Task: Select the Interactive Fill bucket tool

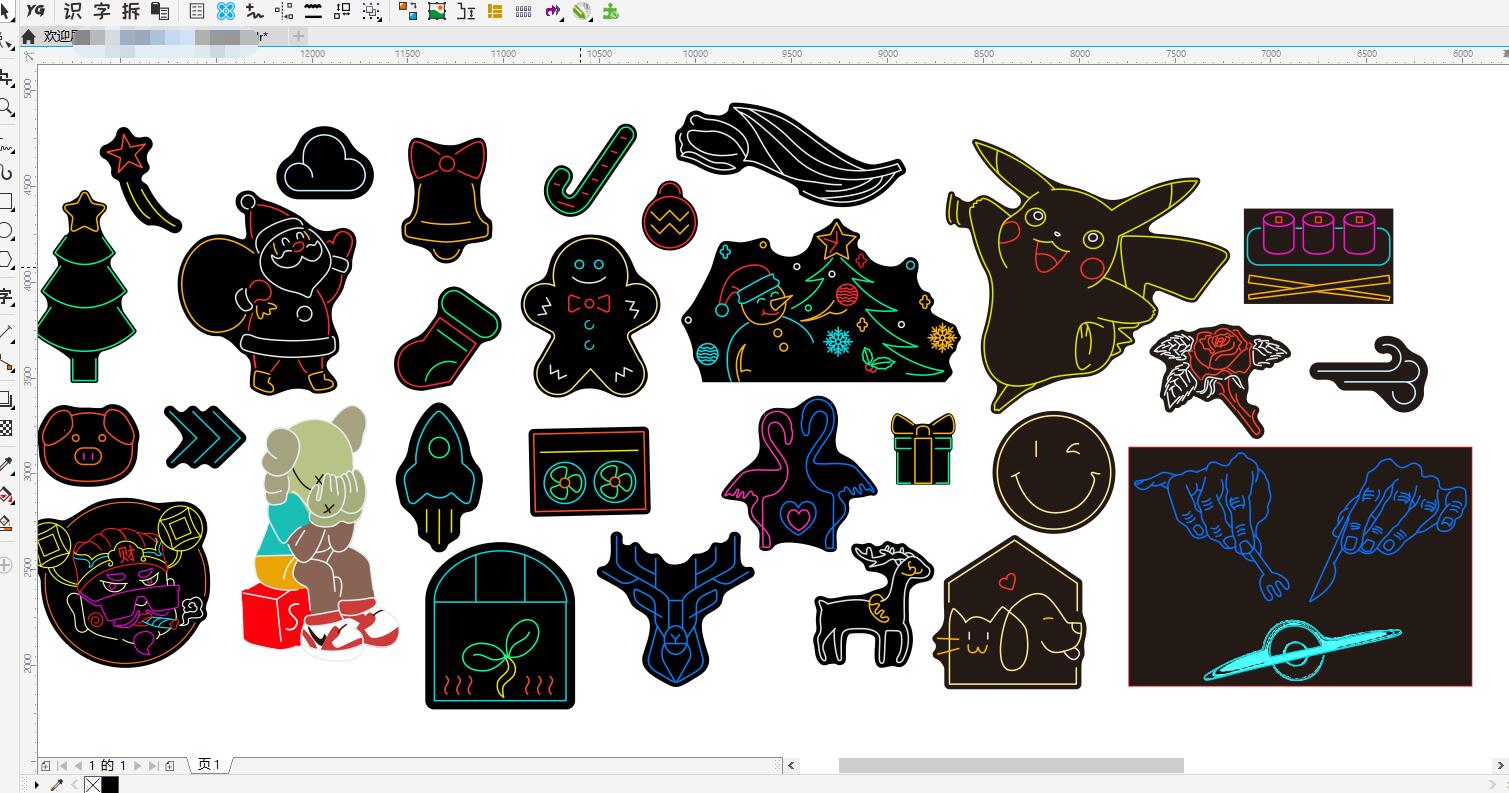Action: (x=7, y=495)
